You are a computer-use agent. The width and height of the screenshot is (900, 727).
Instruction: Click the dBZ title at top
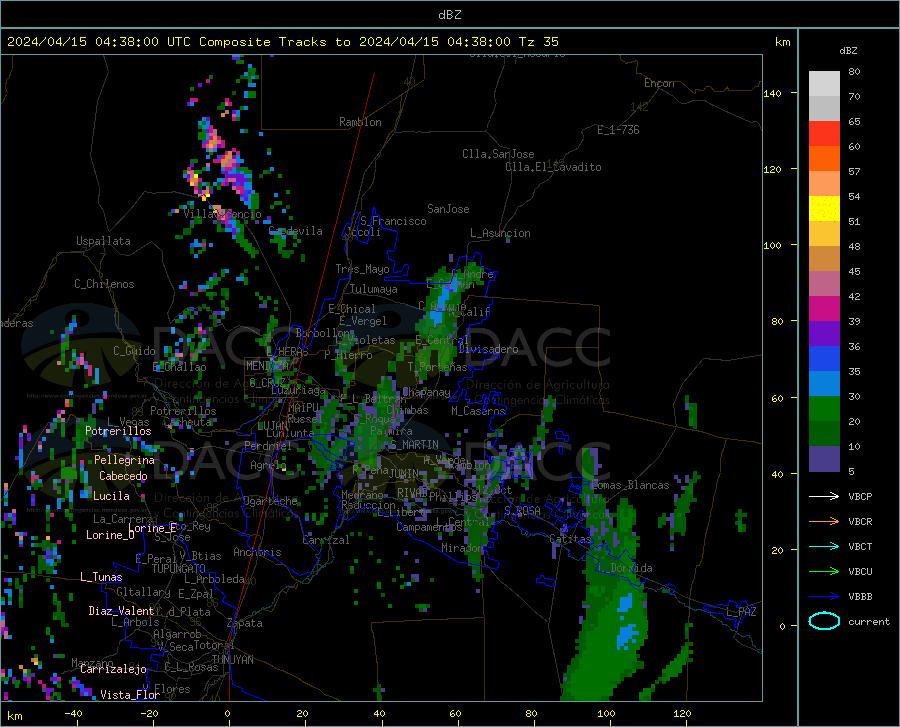pos(449,15)
